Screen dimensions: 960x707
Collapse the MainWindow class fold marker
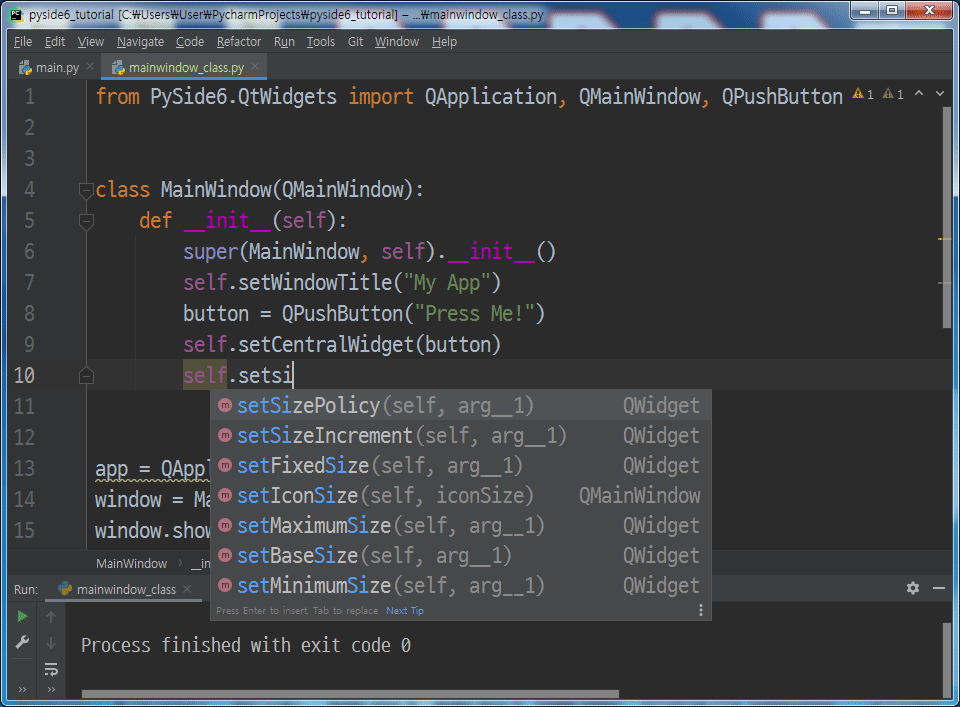pos(86,190)
